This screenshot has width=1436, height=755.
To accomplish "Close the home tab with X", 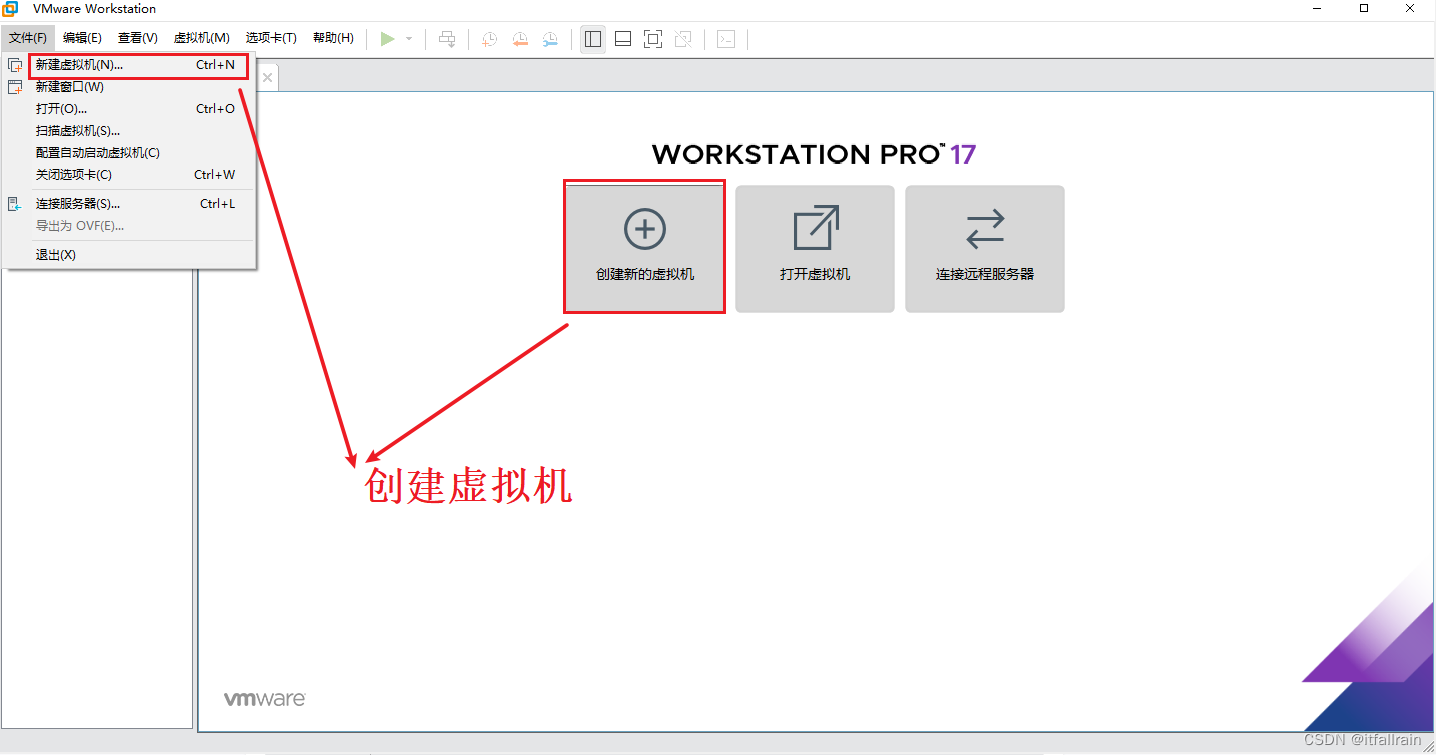I will click(x=266, y=77).
